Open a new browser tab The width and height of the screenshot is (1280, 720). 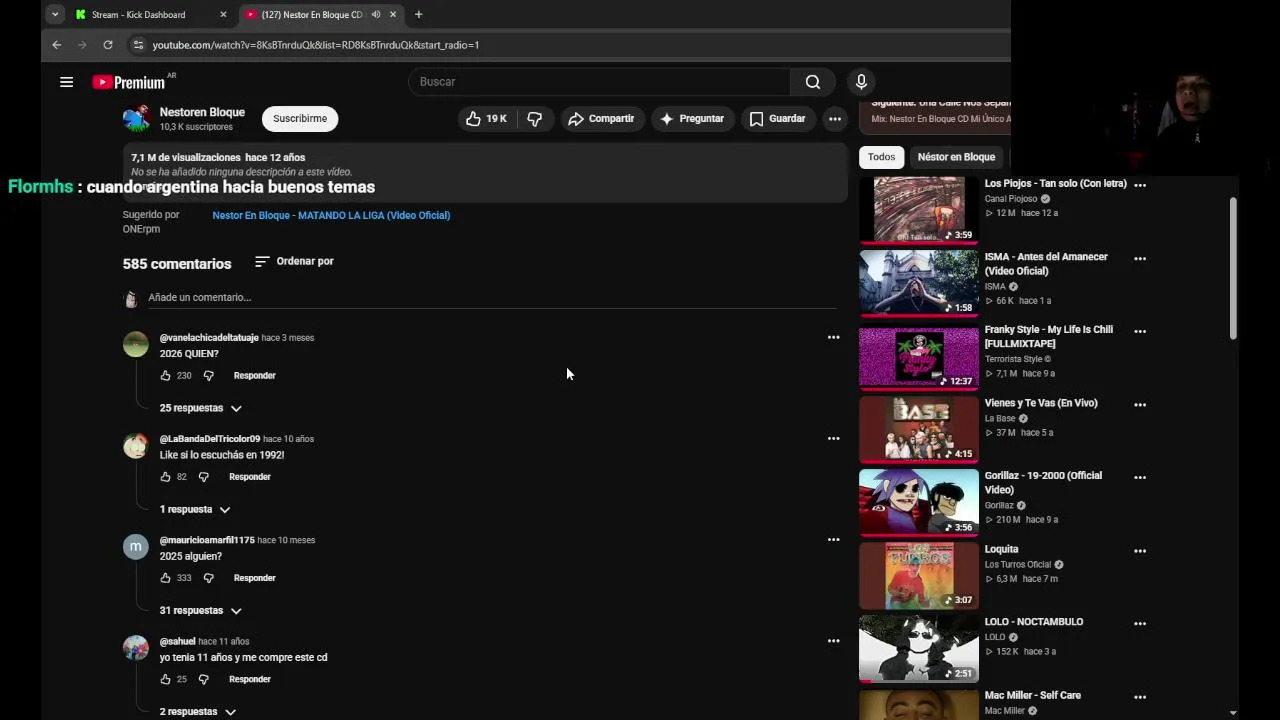(418, 14)
